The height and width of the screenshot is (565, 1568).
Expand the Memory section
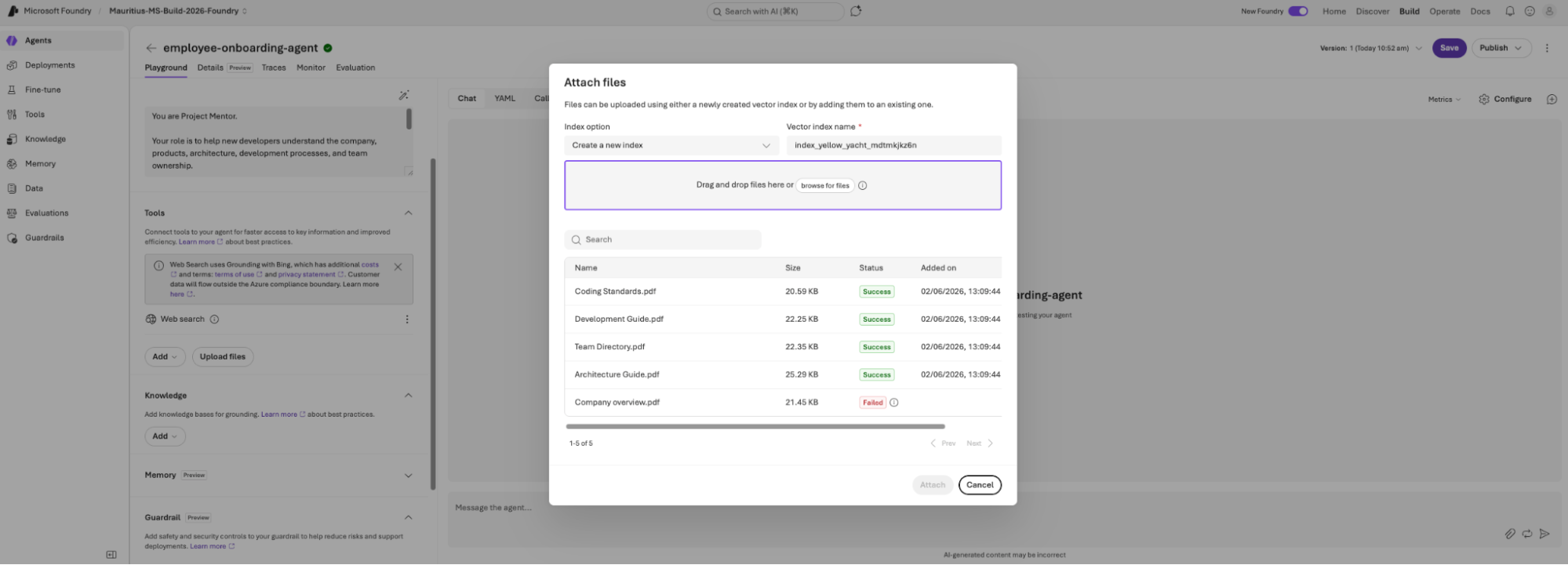[408, 476]
